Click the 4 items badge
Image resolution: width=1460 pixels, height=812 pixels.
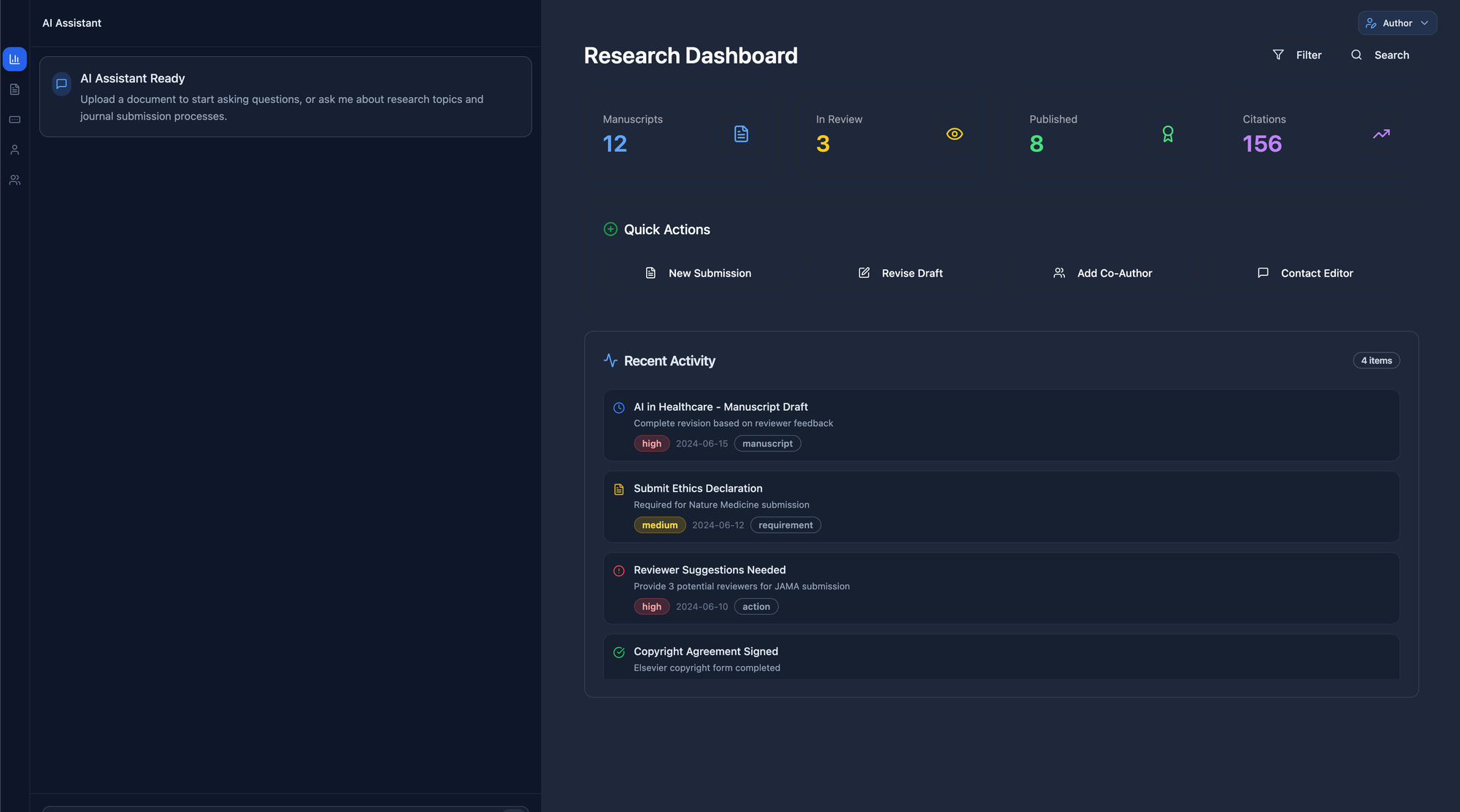click(1376, 360)
